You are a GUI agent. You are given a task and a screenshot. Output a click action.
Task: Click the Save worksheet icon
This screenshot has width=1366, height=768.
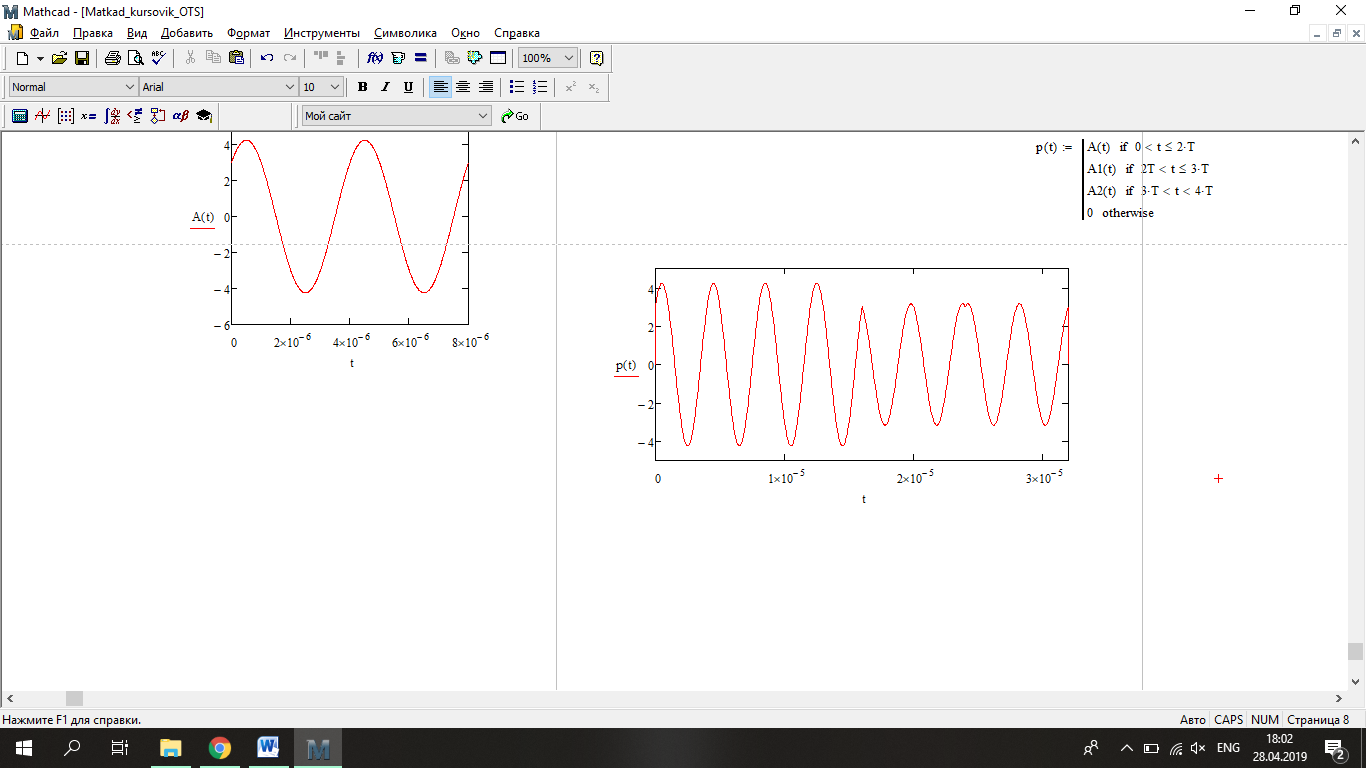coord(82,58)
